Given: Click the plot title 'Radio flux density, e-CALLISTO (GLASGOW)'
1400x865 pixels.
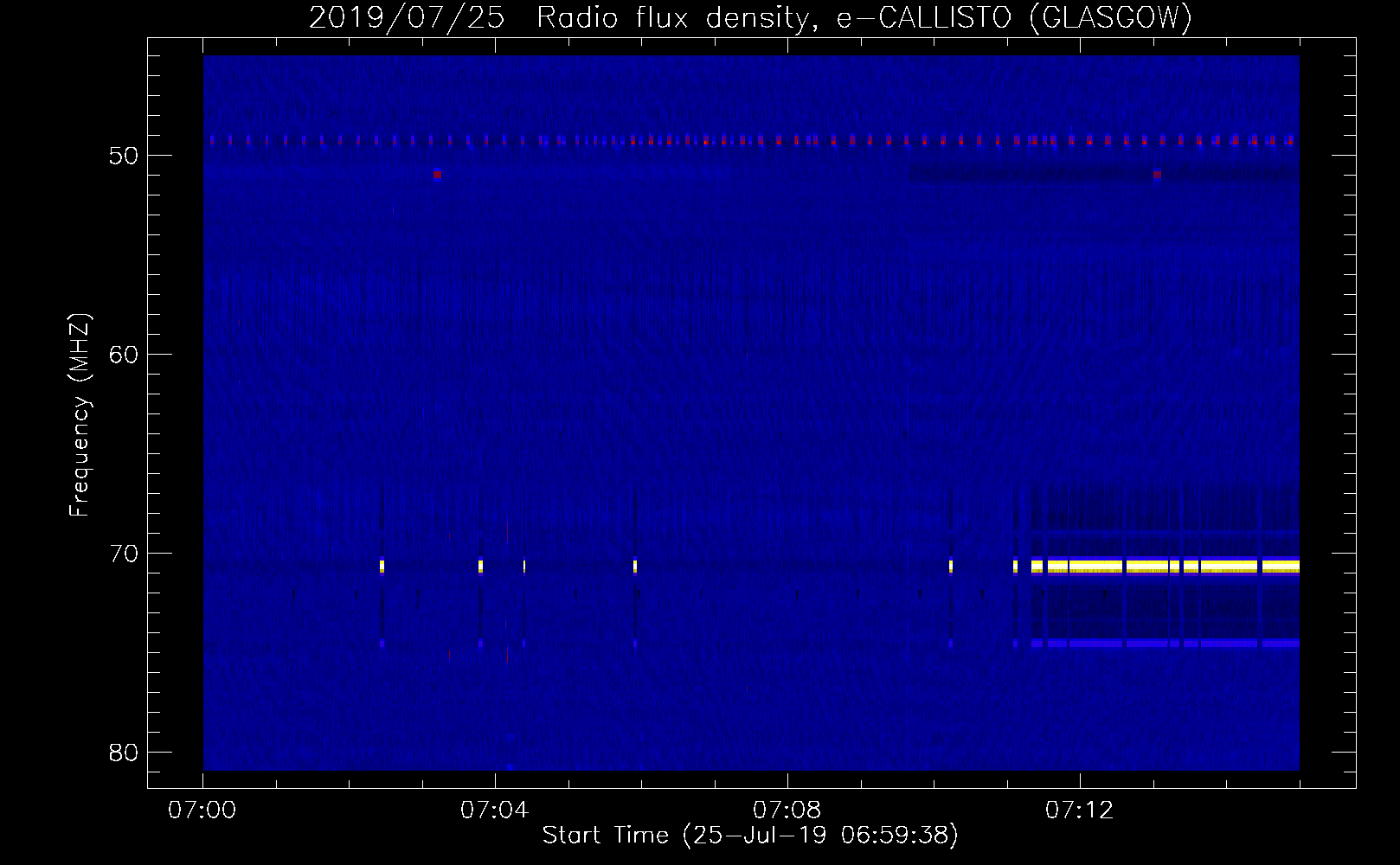Looking at the screenshot, I should (864, 17).
